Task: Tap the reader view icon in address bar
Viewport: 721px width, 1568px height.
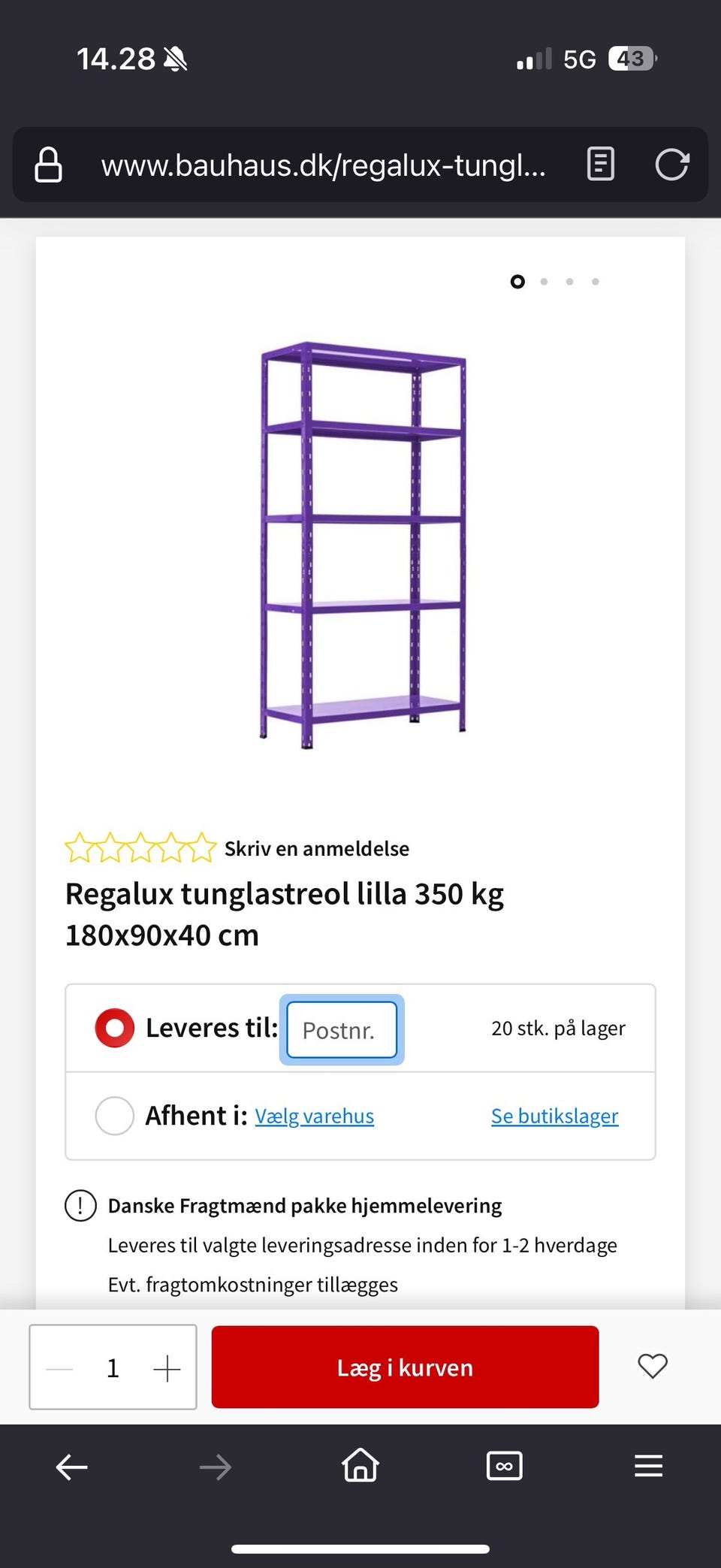Action: pos(600,164)
